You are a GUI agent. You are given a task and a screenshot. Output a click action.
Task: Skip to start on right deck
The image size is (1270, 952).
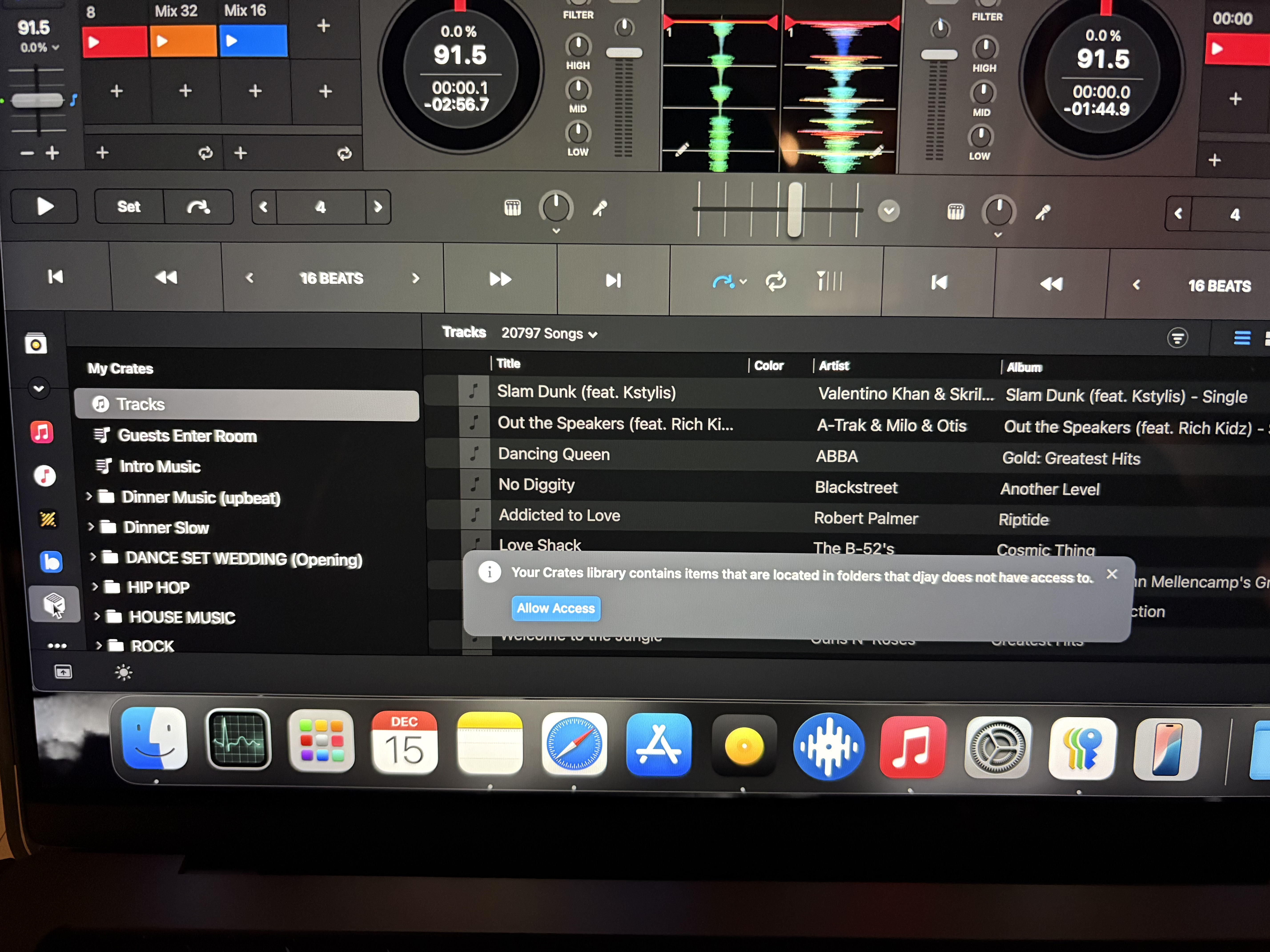pyautogui.click(x=939, y=282)
